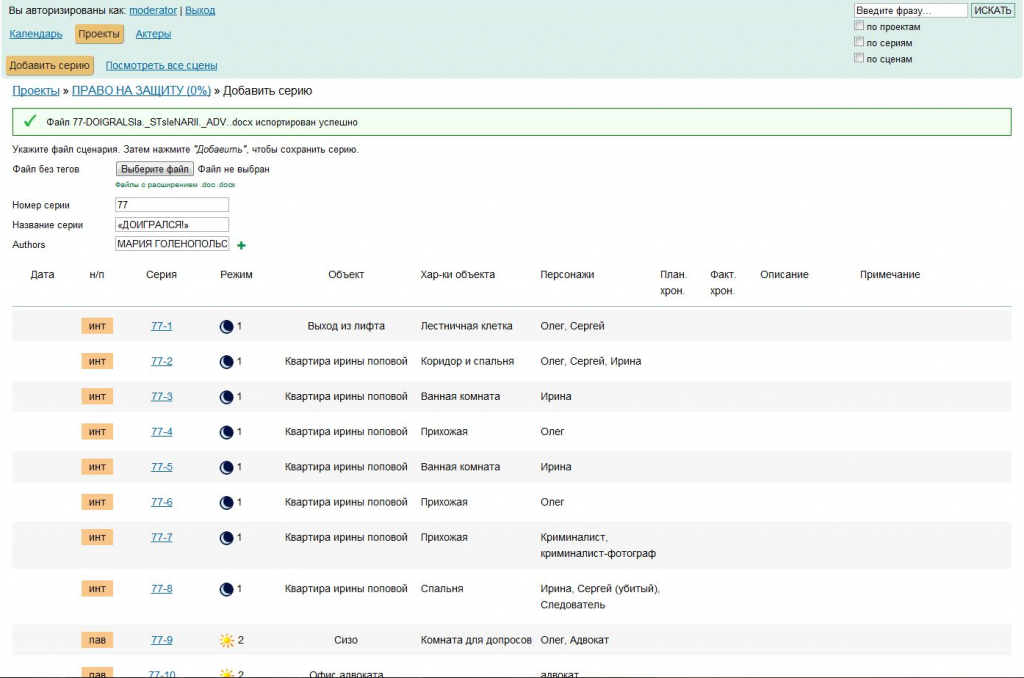Click 'Спальня' cell in row 77-8
This screenshot has width=1024, height=678.
[x=442, y=589]
